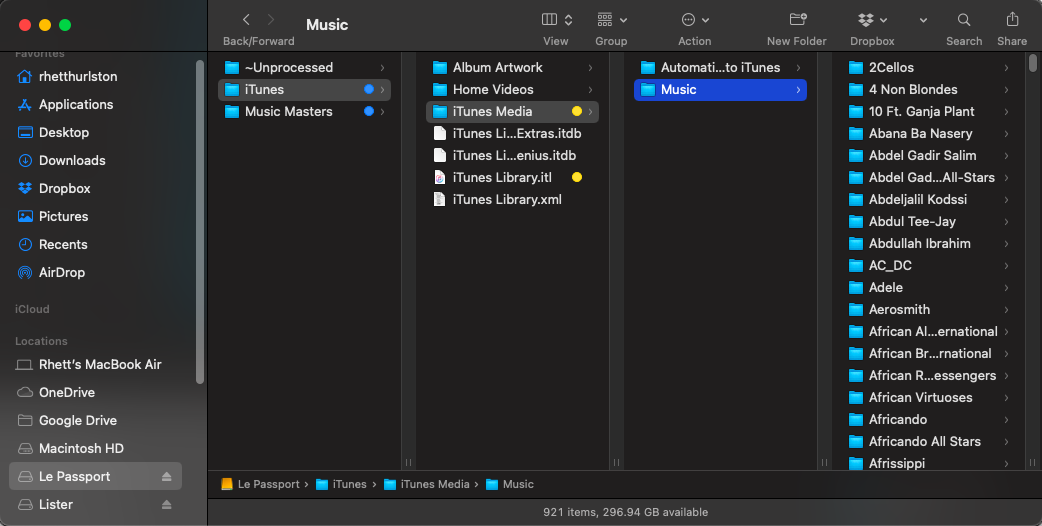Open Group dropdown arrow
This screenshot has height=526, width=1042.
(623, 21)
